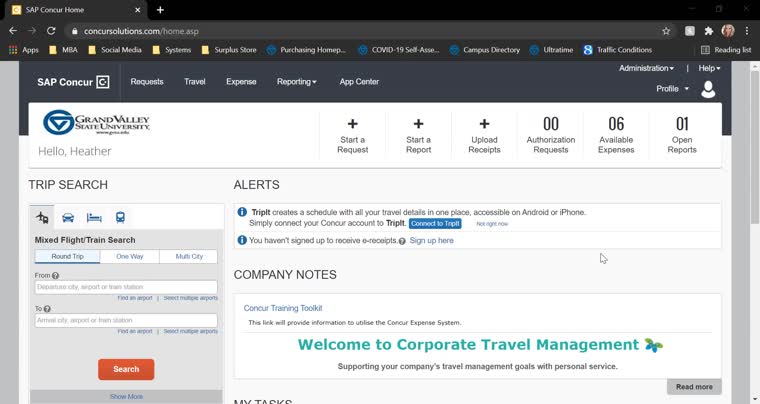Click the orange Search button
760x404 pixels.
click(x=126, y=369)
